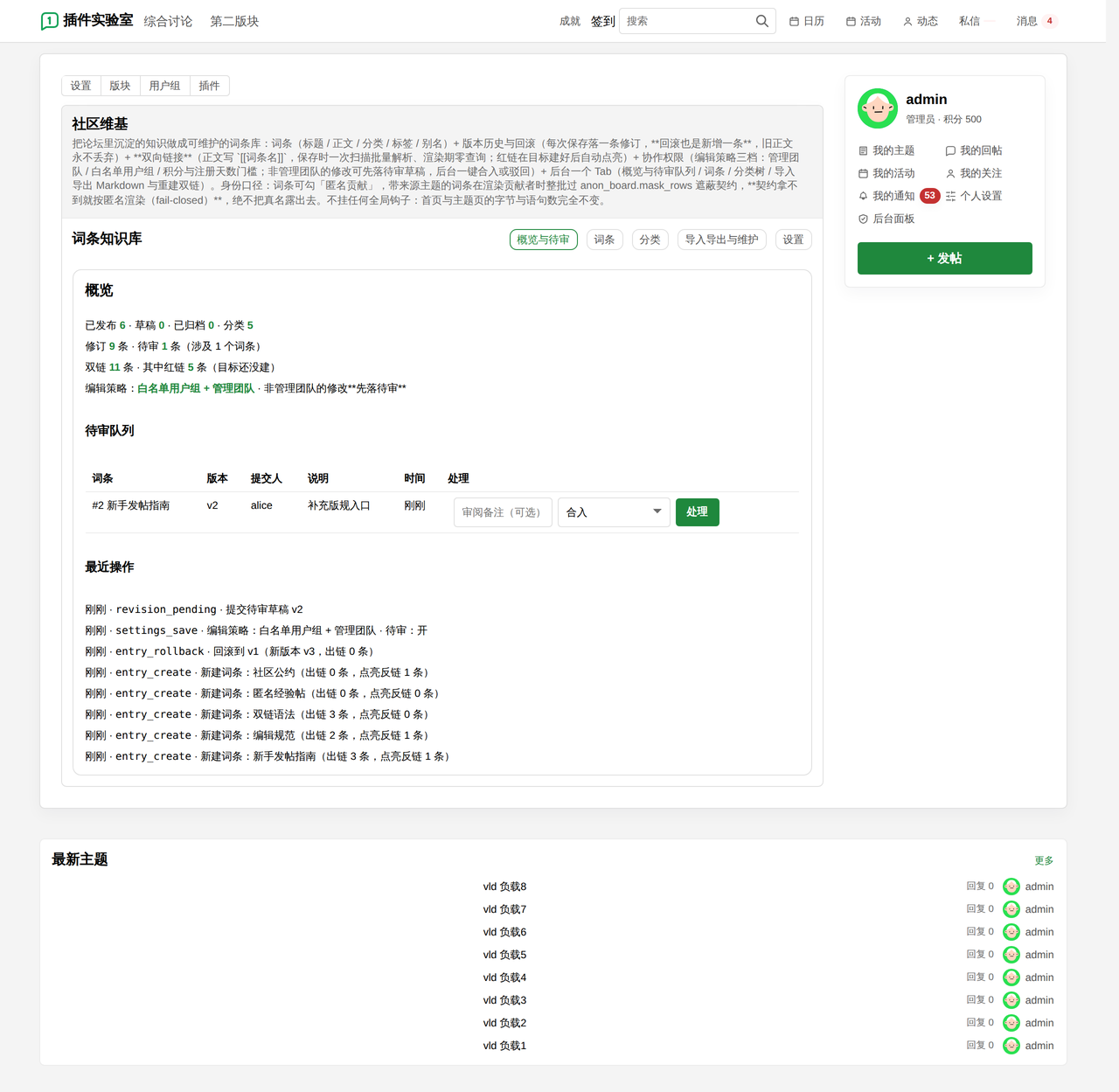Click the 我的通知 bell icon
Screen dimensions: 1119x1092
864,197
